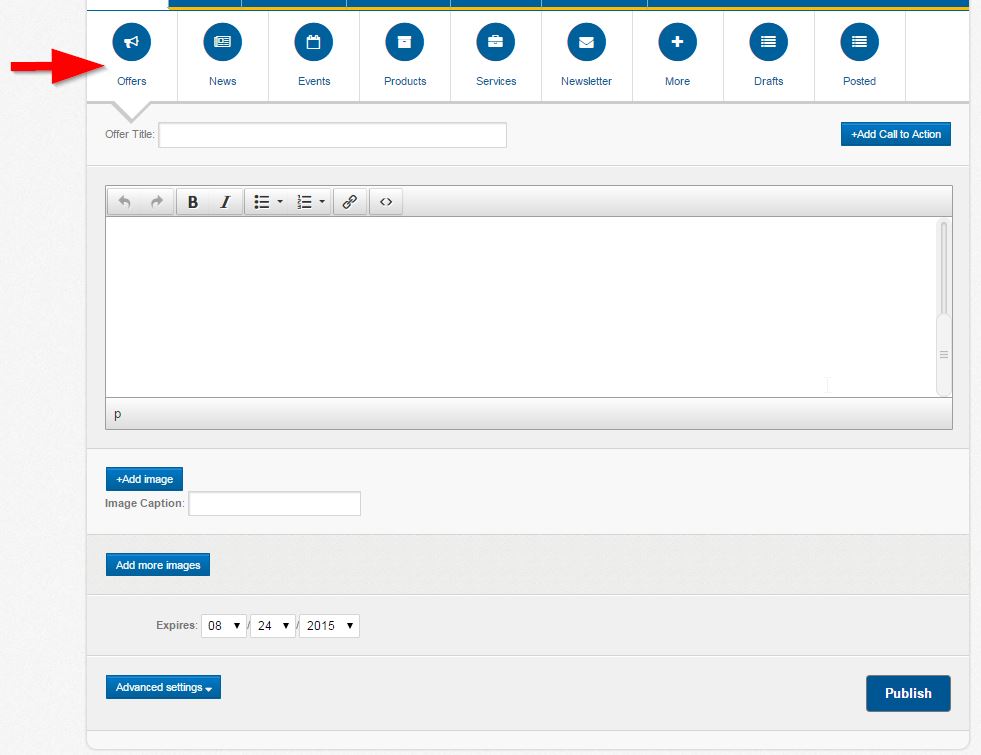Click the +Add Call to Action button
This screenshot has height=755, width=981.
[x=896, y=134]
